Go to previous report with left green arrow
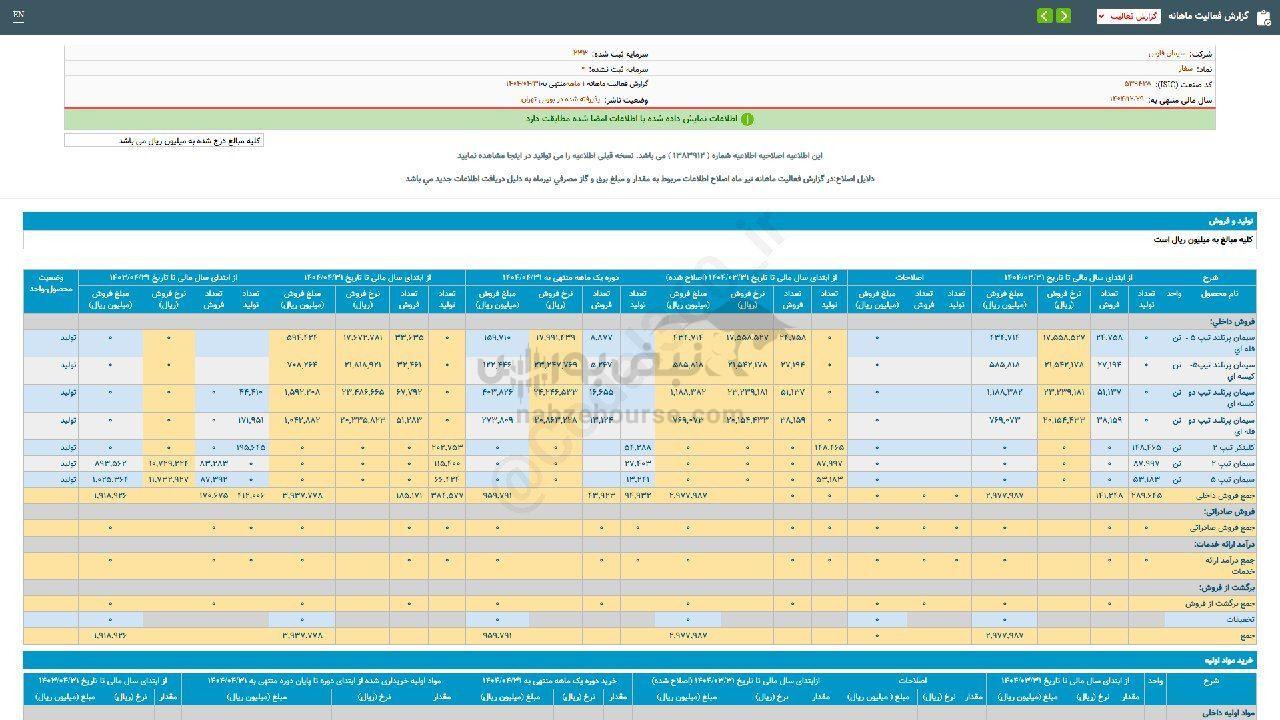Viewport: 1280px width, 720px height. pos(1044,16)
